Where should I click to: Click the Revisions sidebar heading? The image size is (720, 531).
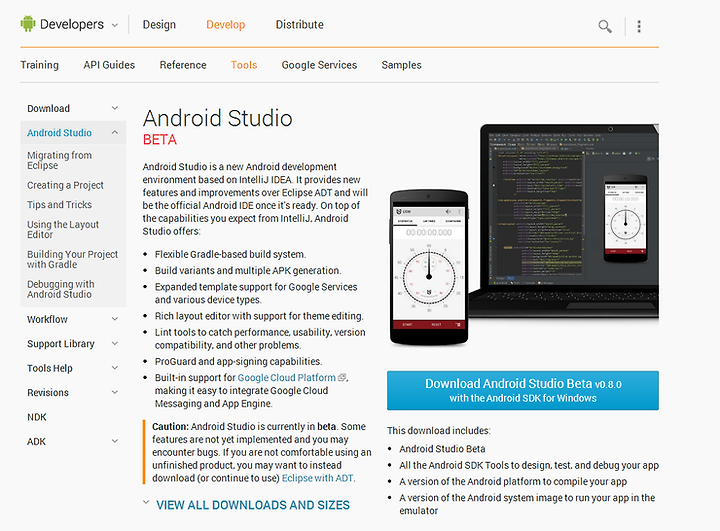point(48,392)
